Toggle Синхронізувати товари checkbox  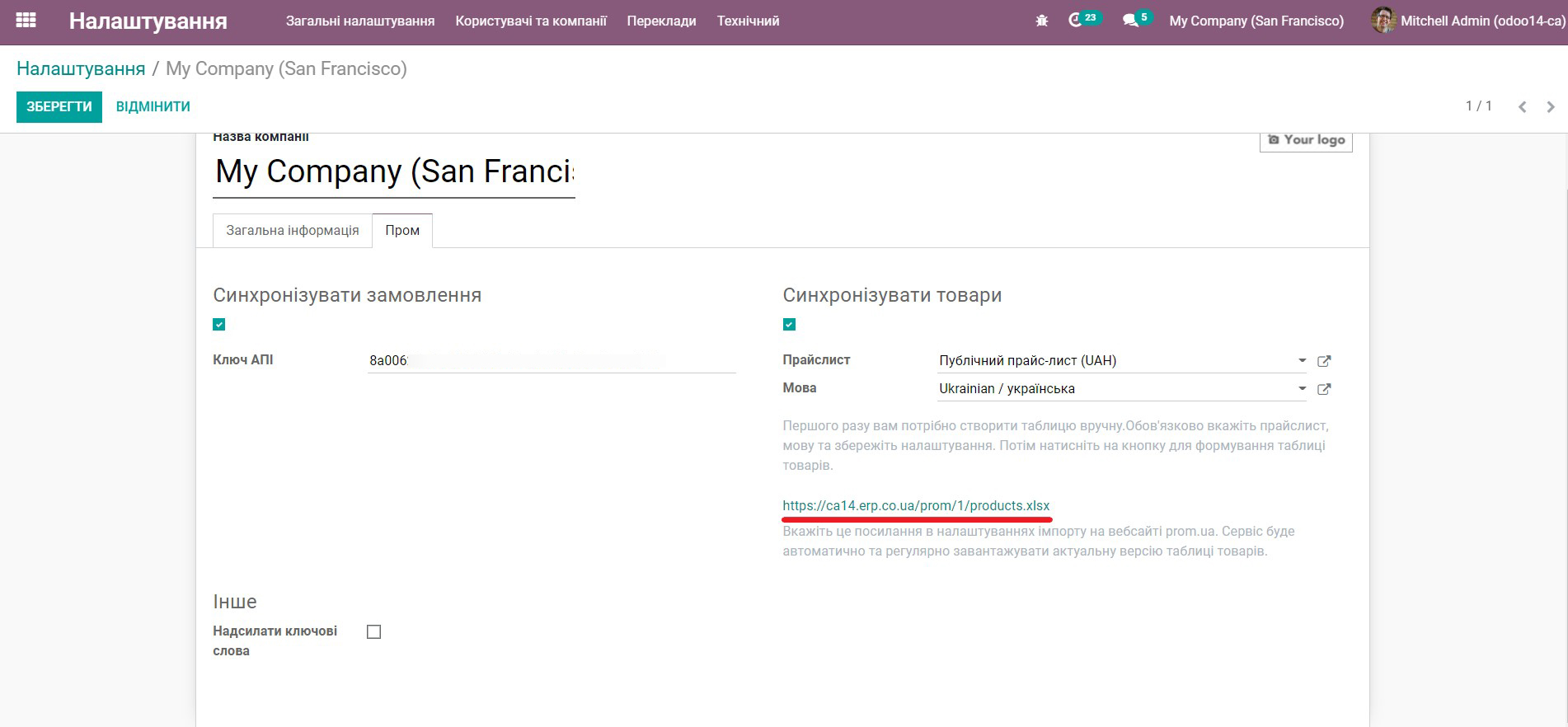[x=789, y=325]
